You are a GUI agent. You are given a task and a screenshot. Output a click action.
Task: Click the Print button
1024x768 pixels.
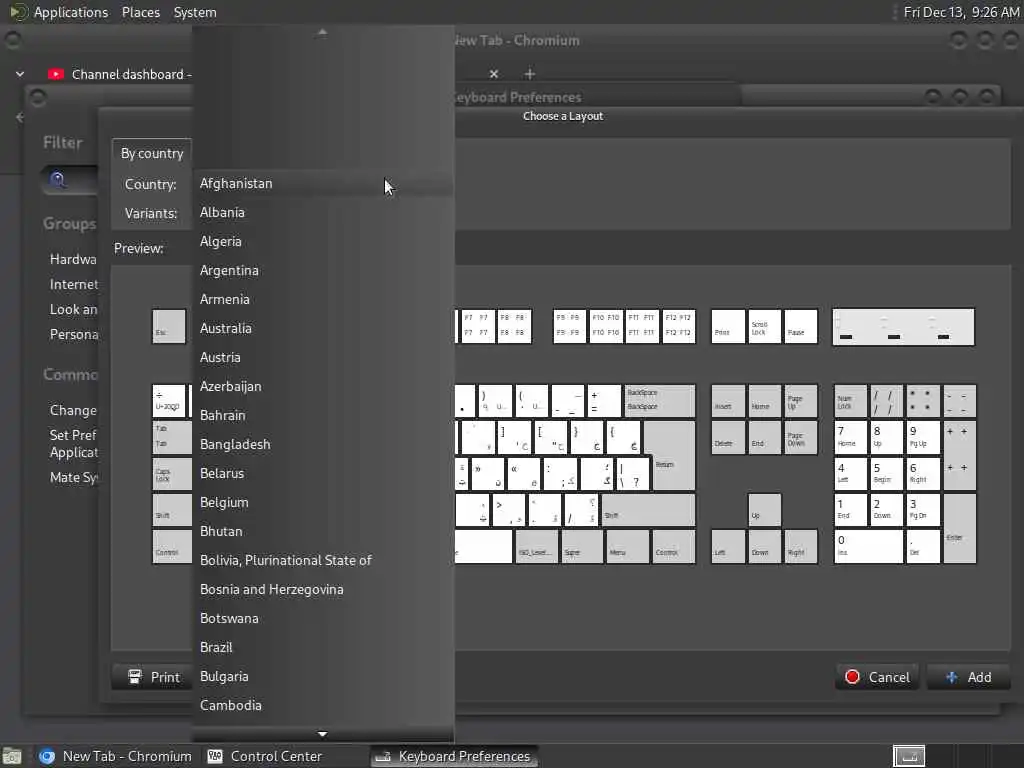(x=153, y=677)
